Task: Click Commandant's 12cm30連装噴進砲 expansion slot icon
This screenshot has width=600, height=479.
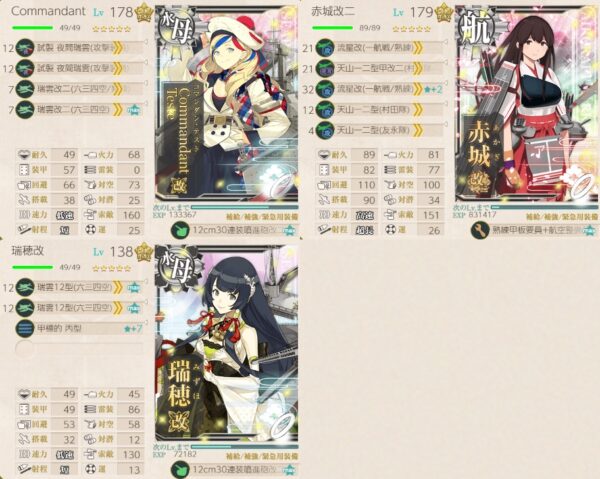Action: pyautogui.click(x=180, y=231)
